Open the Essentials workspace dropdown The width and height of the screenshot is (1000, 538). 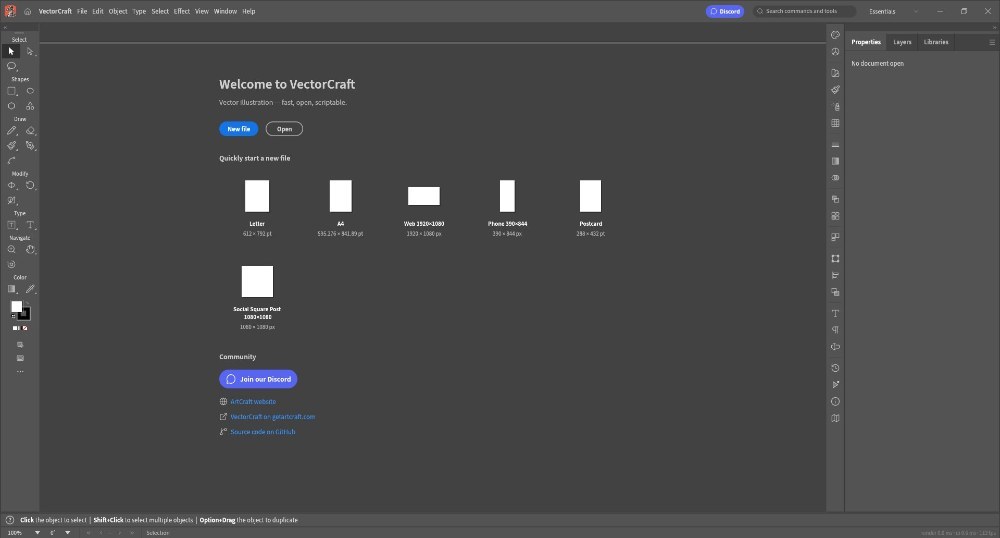pyautogui.click(x=893, y=11)
